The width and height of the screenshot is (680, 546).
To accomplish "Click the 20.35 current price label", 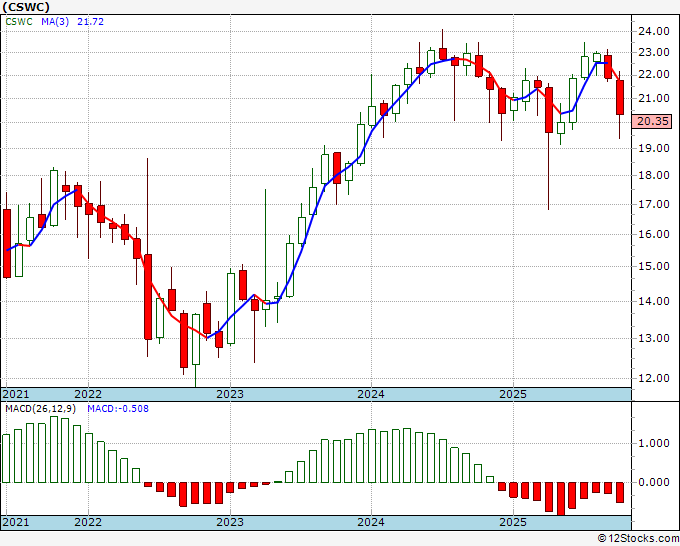I will (x=653, y=121).
